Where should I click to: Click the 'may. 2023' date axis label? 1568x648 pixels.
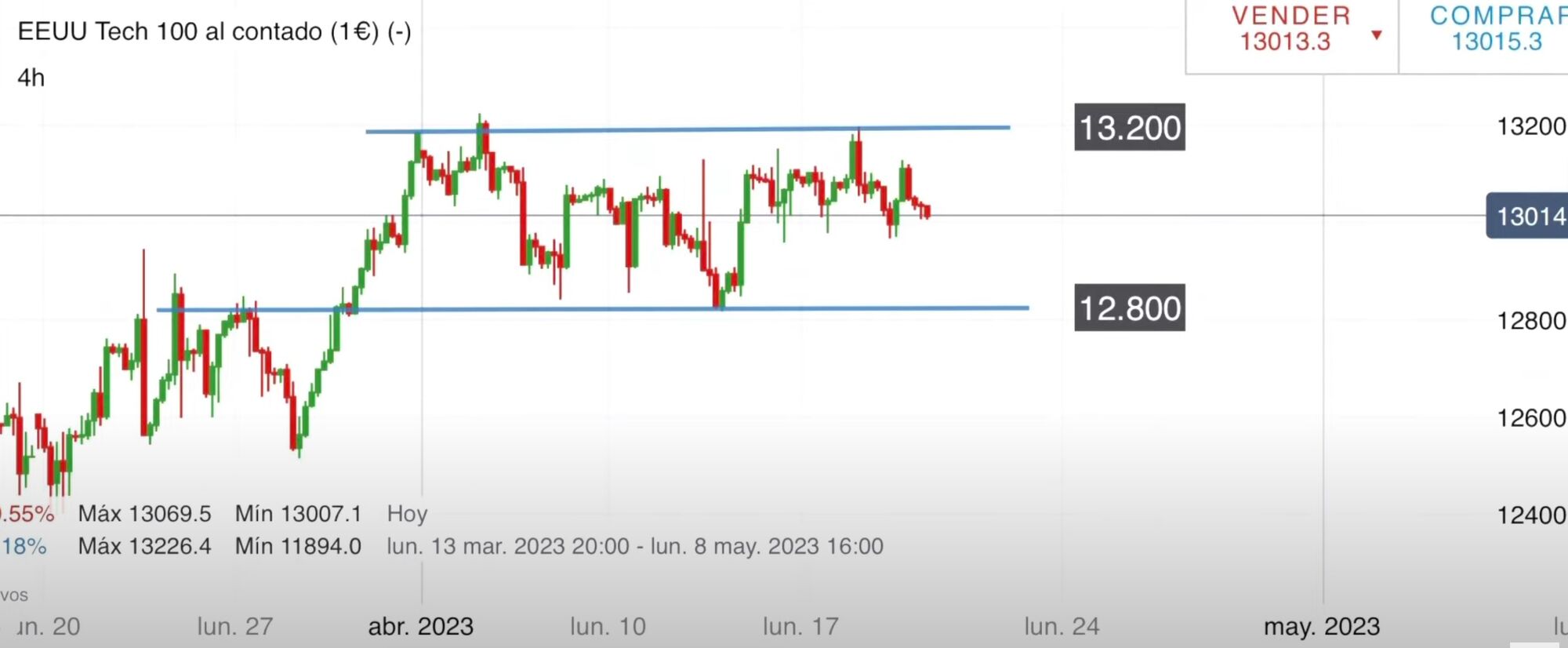click(1322, 627)
